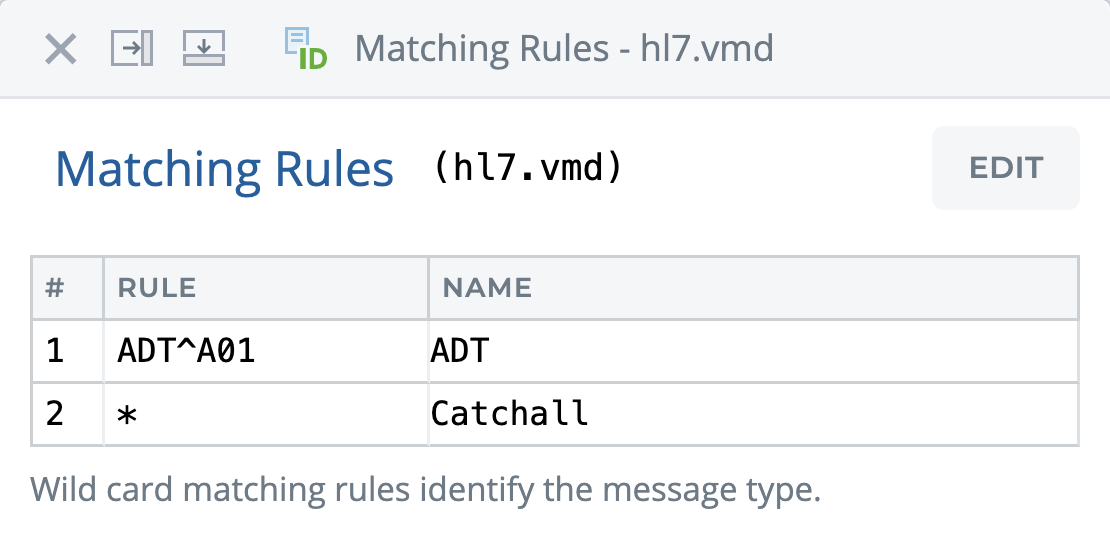
Task: Select row number 1 in the table
Action: click(x=56, y=351)
